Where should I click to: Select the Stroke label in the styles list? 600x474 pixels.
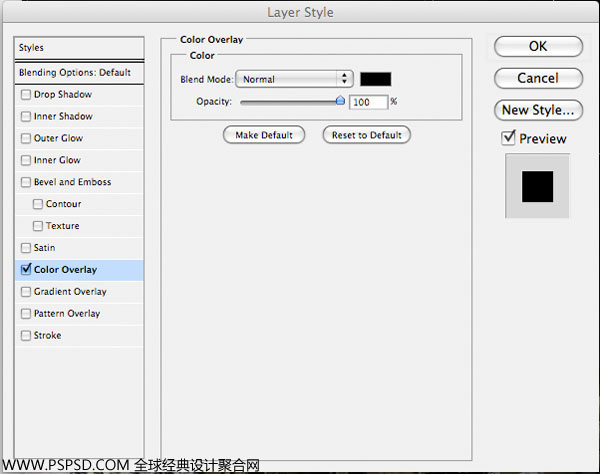pos(47,336)
